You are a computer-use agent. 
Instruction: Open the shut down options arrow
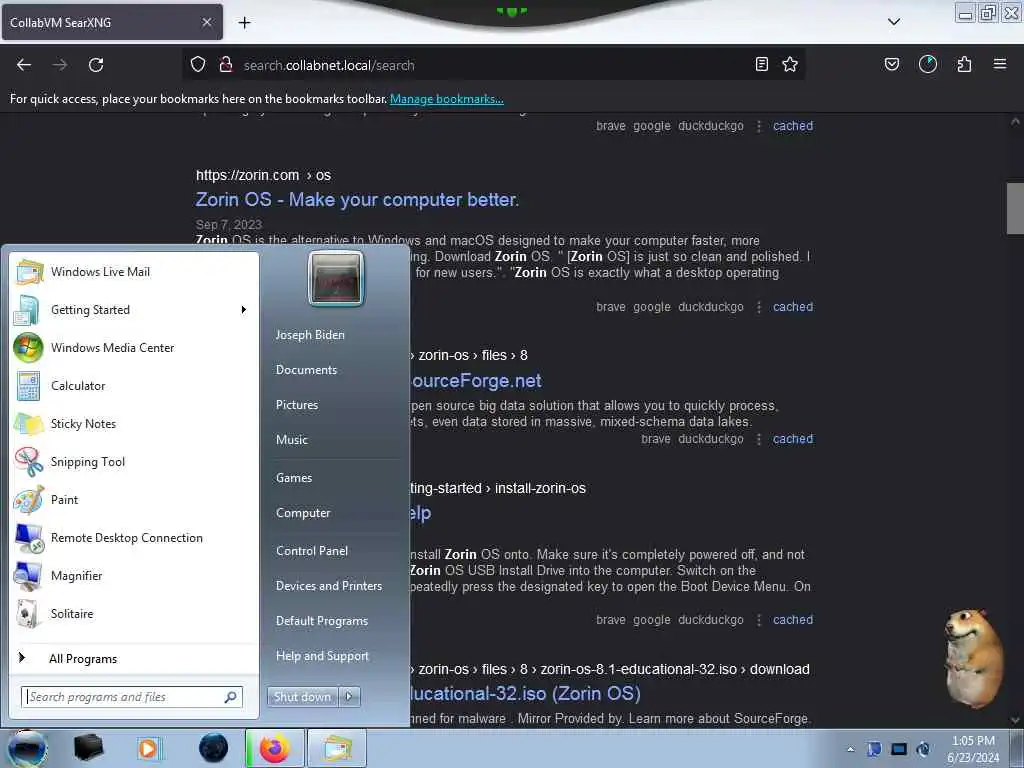[349, 697]
